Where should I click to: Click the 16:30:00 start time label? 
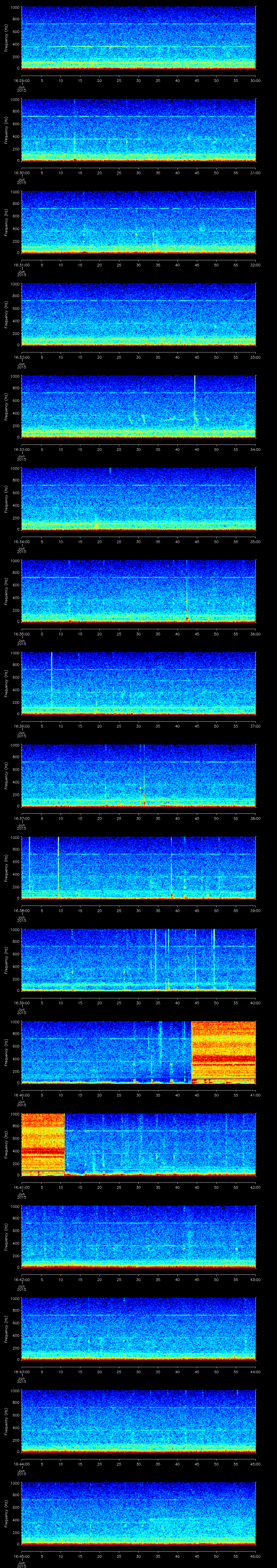(x=21, y=173)
